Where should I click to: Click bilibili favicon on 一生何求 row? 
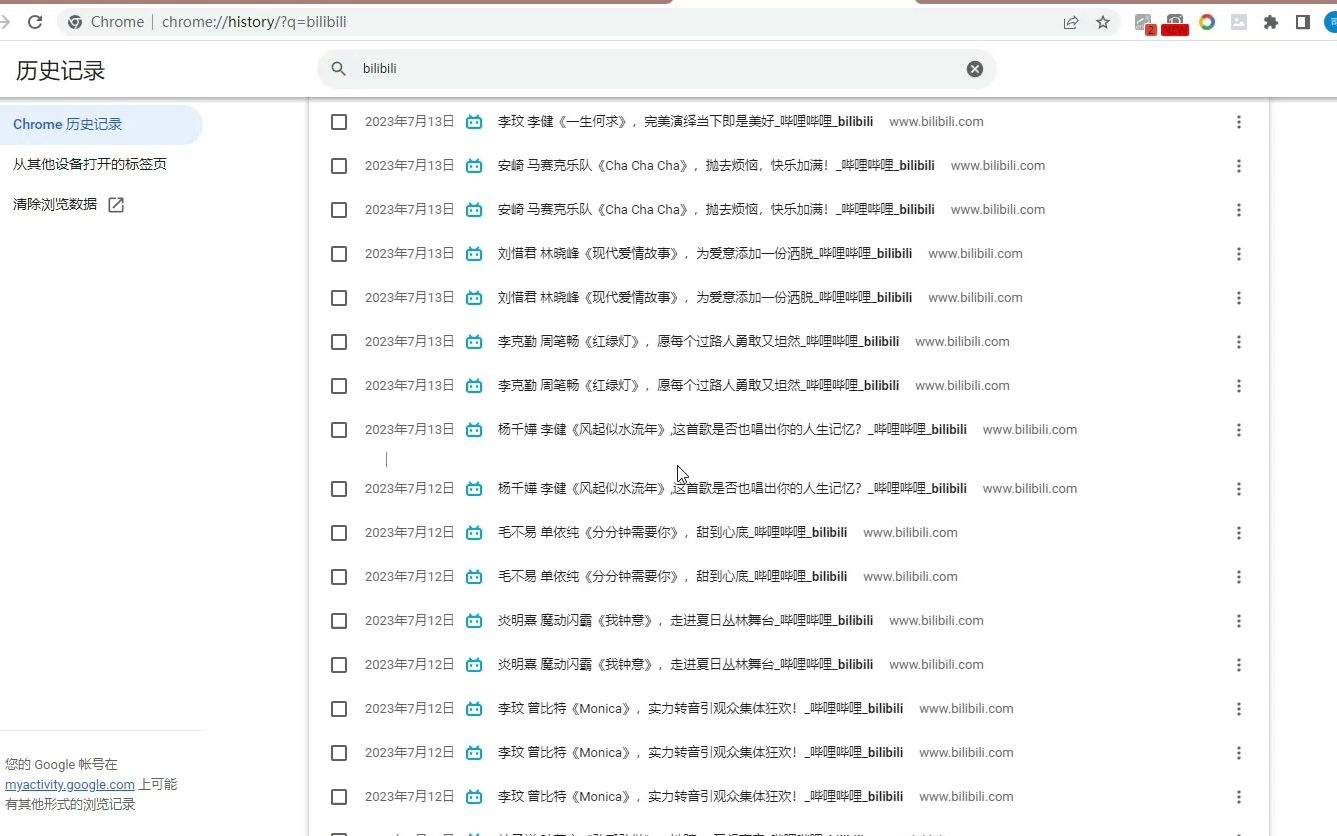click(475, 122)
